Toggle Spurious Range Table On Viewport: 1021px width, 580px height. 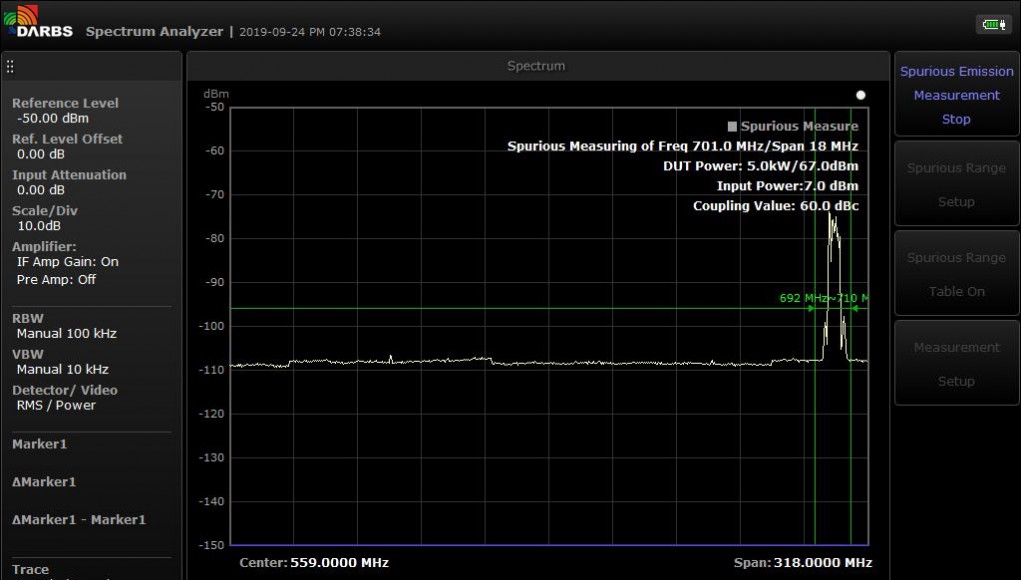click(x=957, y=274)
